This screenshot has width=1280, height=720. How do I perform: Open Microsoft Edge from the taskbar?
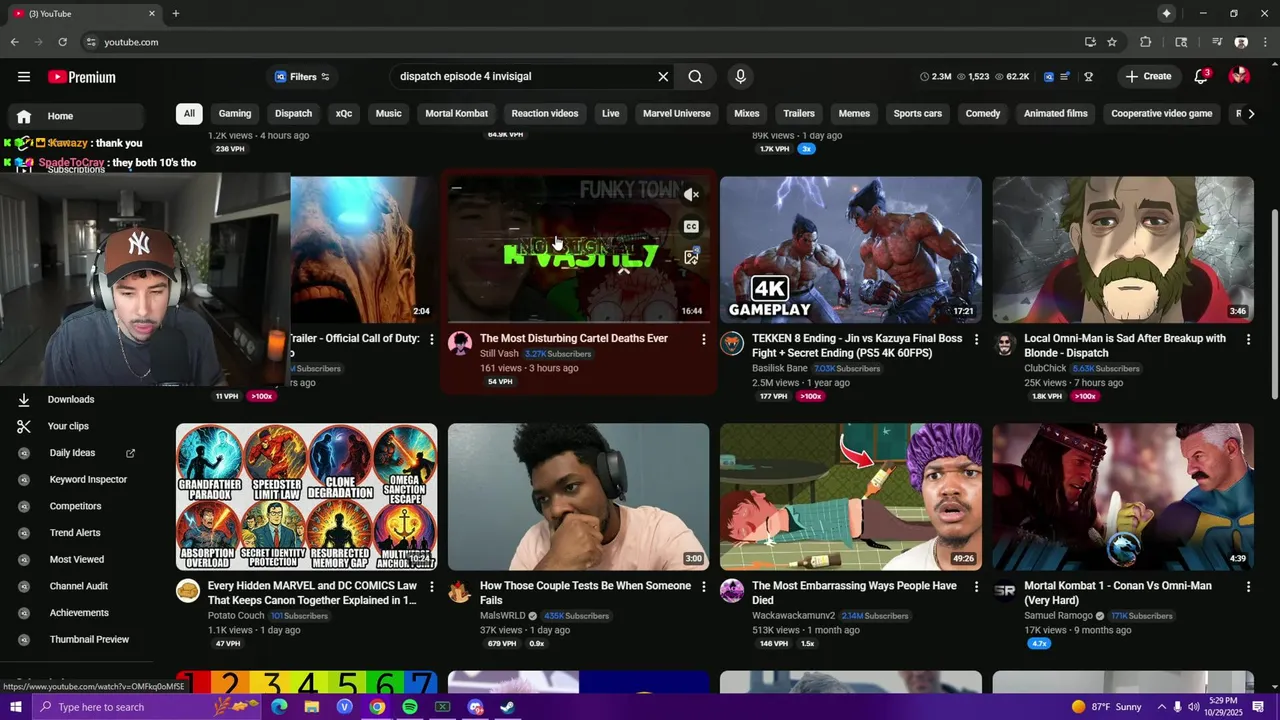pos(279,707)
